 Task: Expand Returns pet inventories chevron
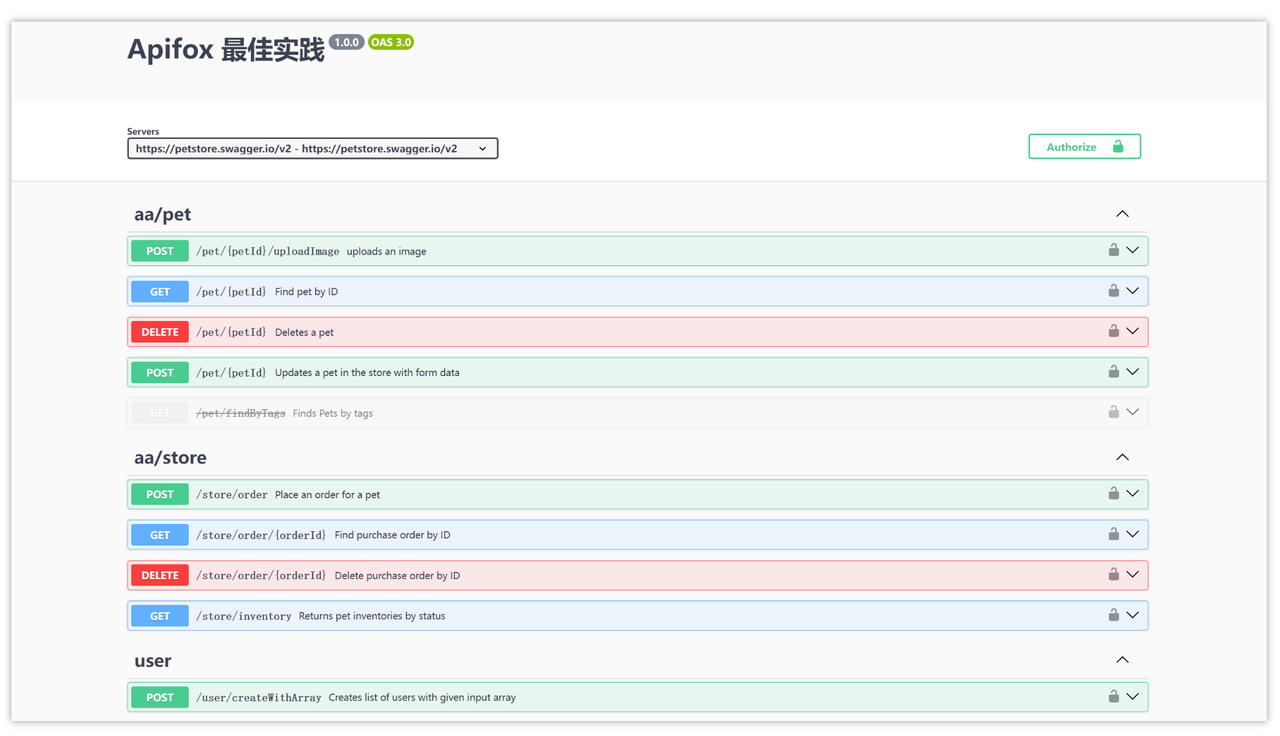1133,615
